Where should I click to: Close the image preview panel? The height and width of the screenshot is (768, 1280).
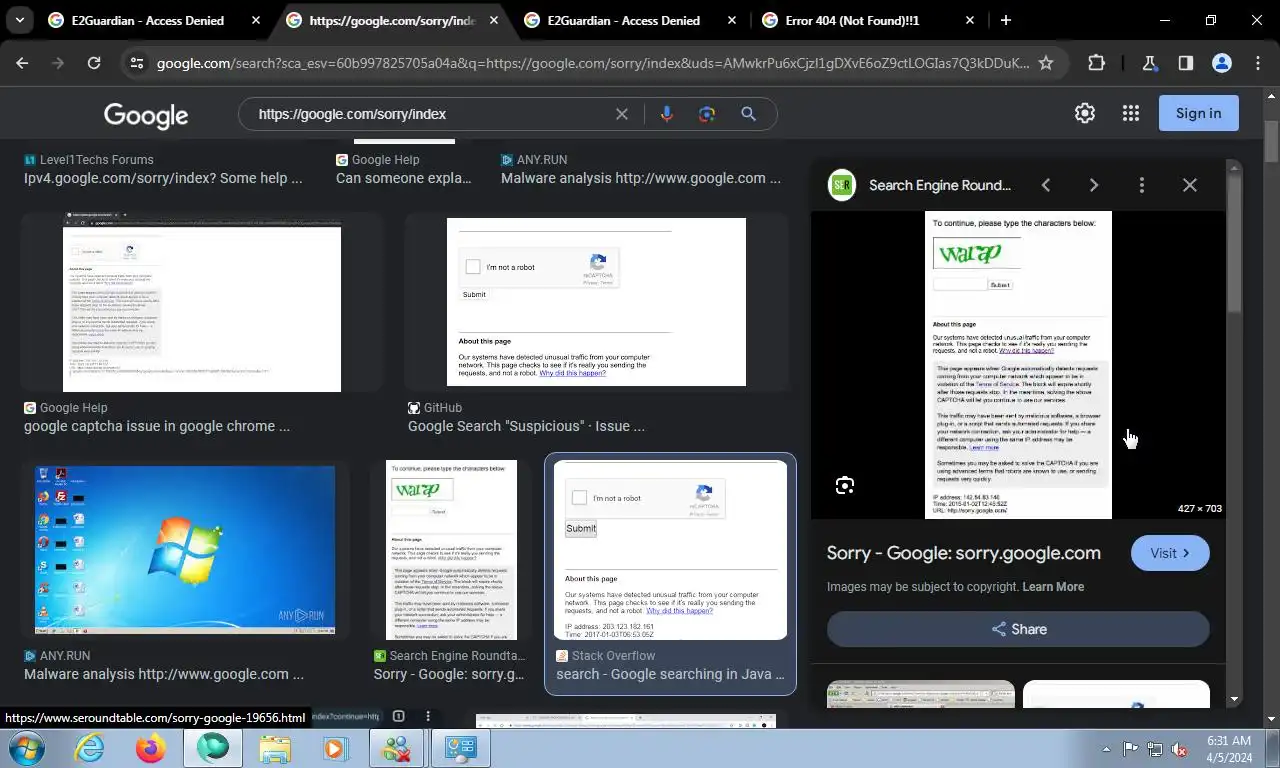coord(1190,185)
